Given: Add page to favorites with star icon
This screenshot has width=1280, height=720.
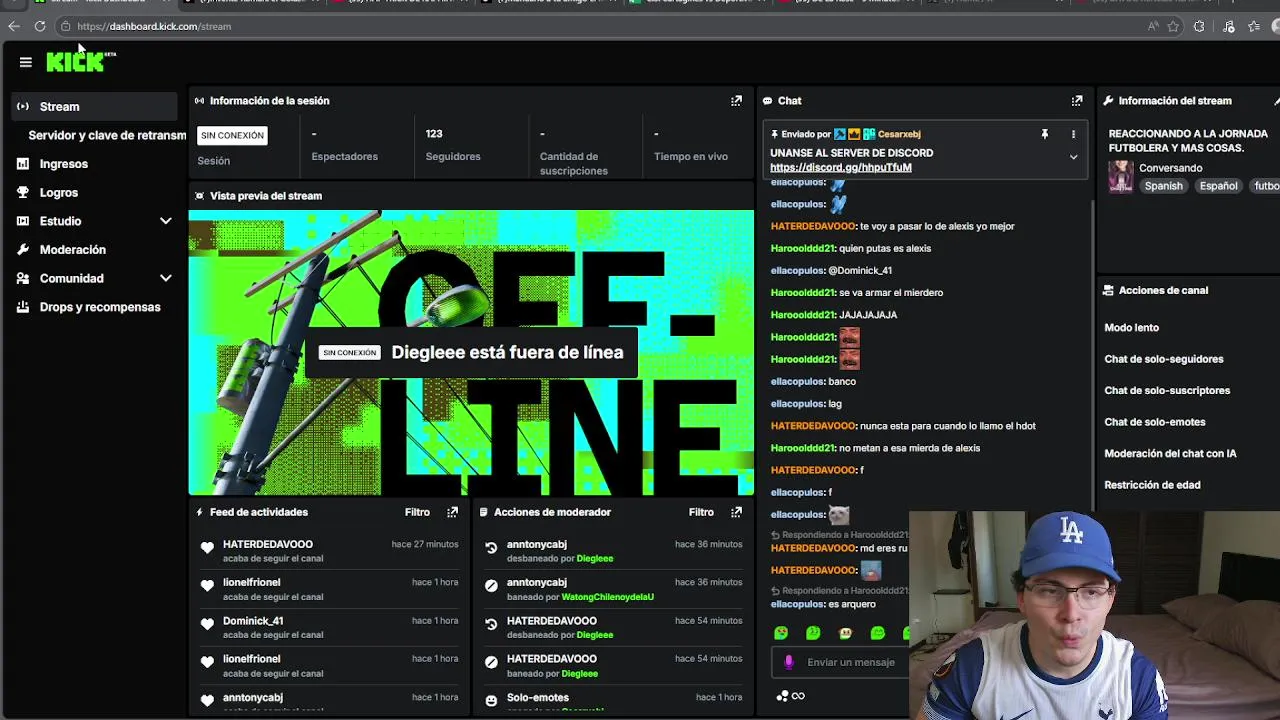Looking at the screenshot, I should pos(1173,26).
